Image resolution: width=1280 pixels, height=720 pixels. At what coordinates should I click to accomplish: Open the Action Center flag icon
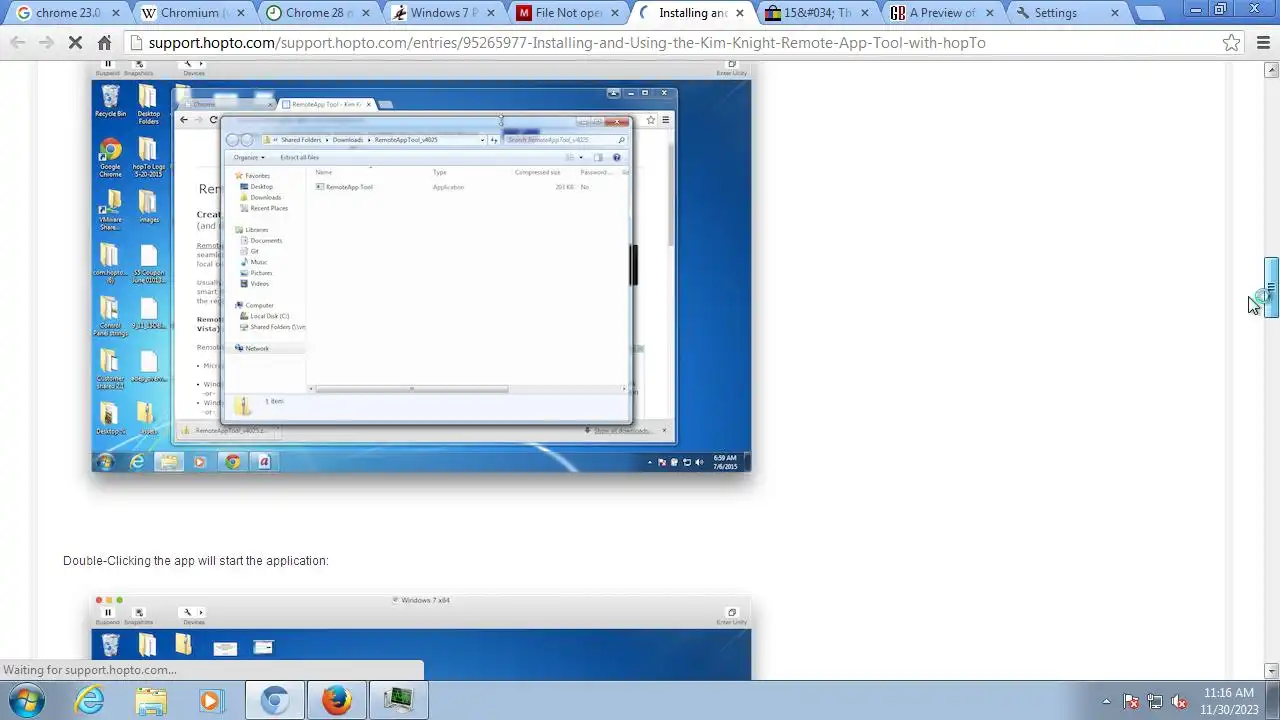[1131, 701]
